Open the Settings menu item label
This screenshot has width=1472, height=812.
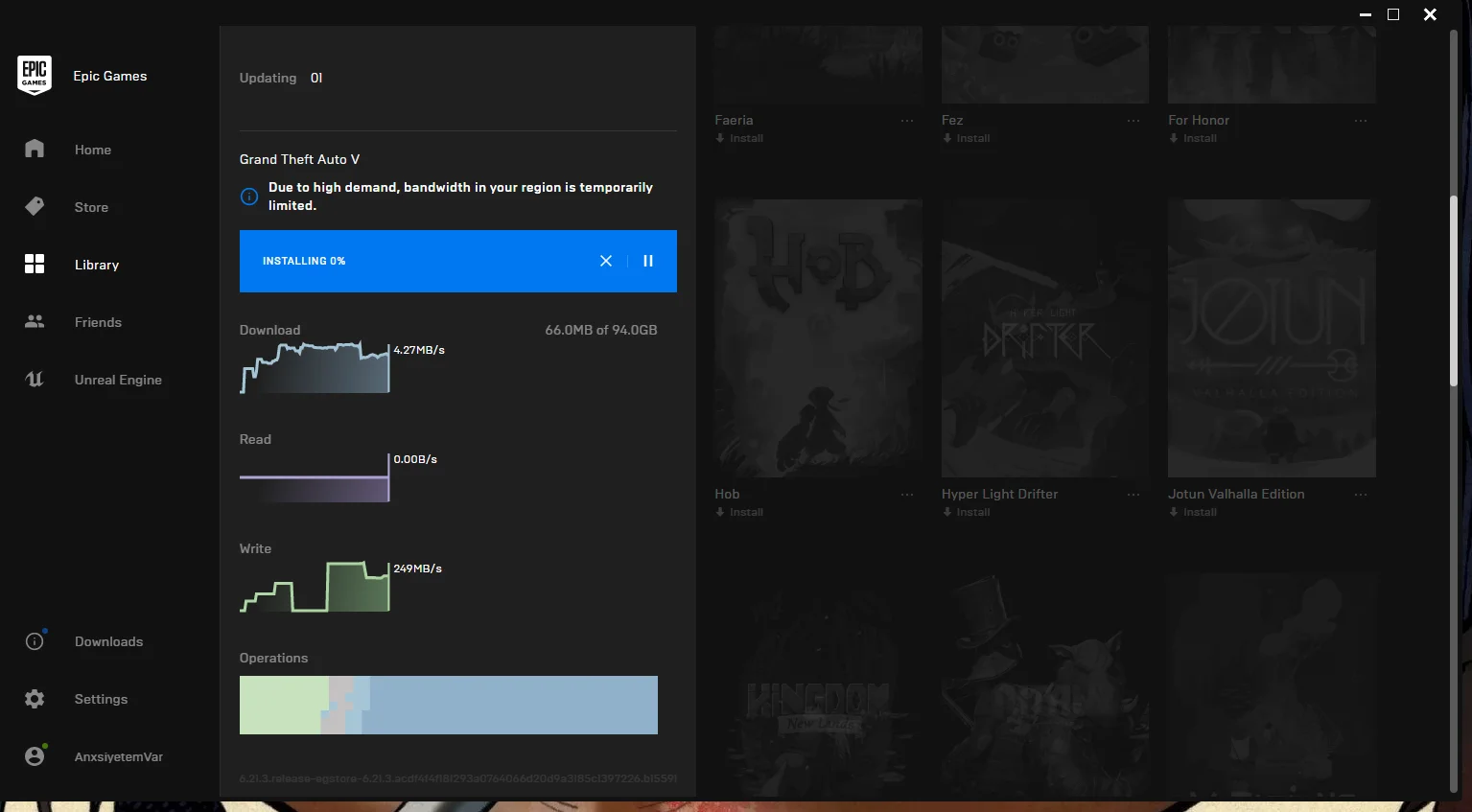101,699
